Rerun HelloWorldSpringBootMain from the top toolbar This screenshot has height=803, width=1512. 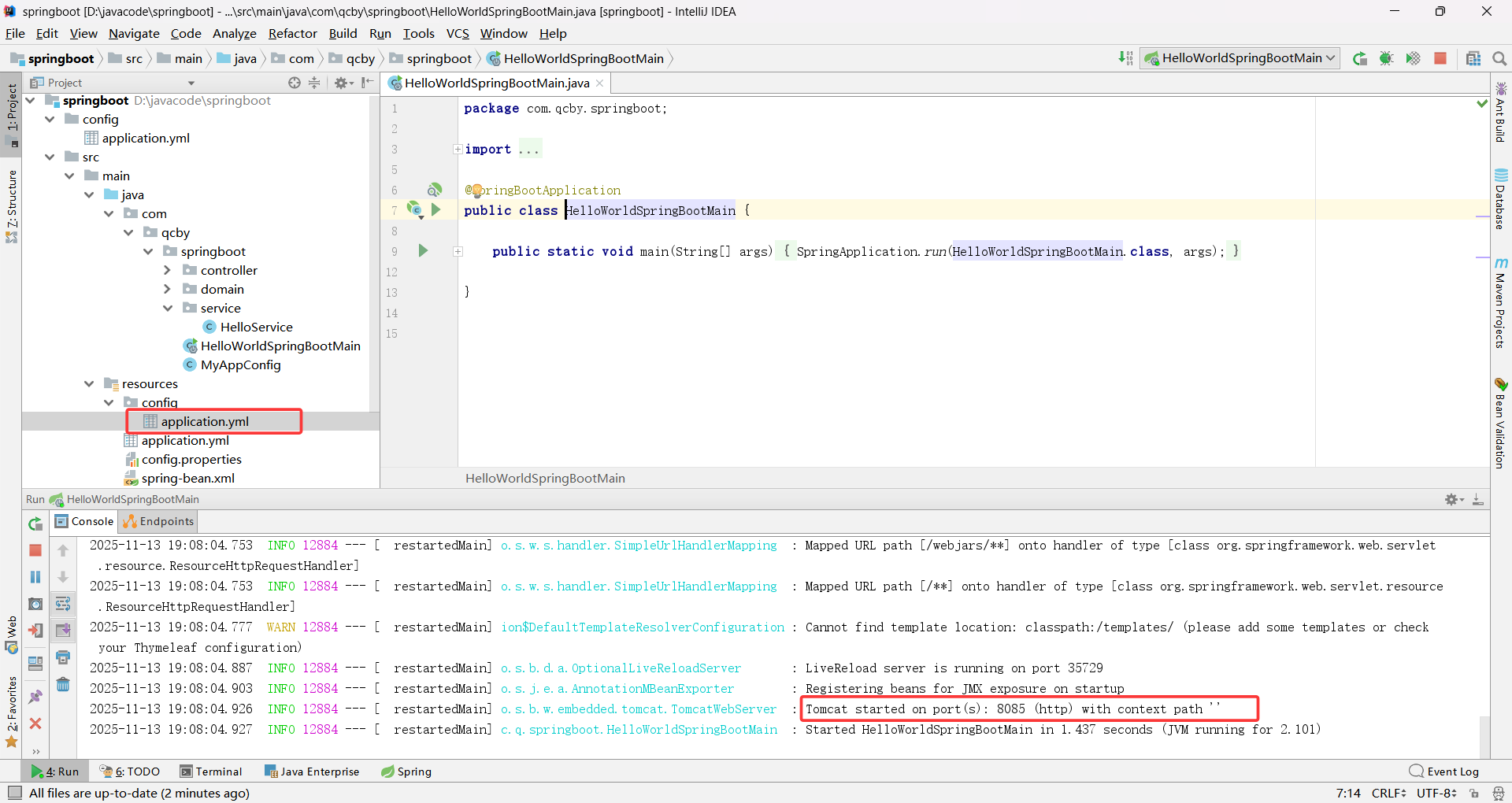click(x=1360, y=58)
